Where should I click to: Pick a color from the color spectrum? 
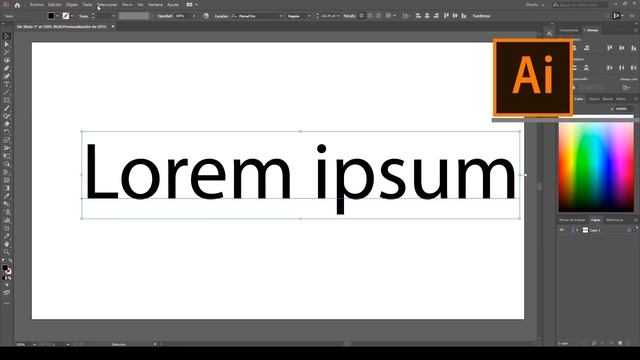pyautogui.click(x=596, y=167)
